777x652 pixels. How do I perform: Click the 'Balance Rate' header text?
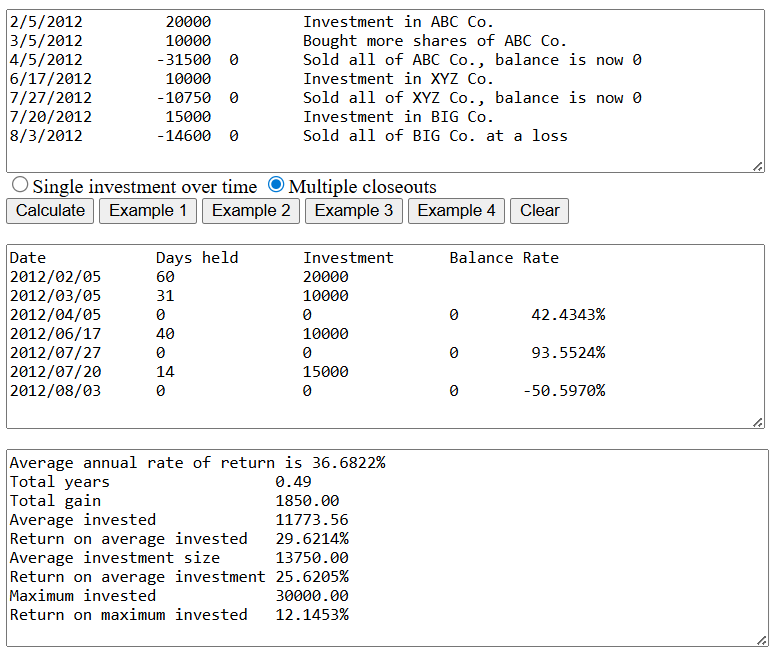pyautogui.click(x=504, y=258)
